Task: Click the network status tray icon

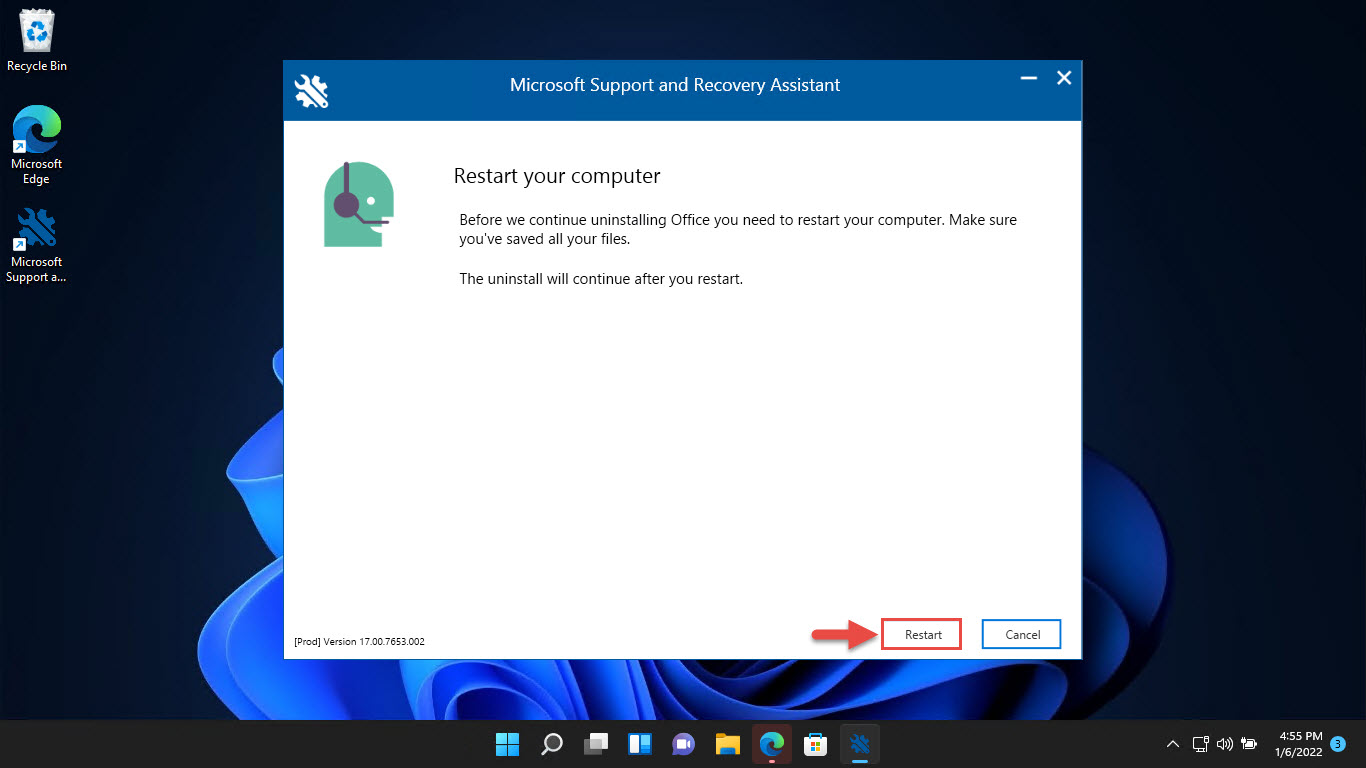Action: (1201, 744)
